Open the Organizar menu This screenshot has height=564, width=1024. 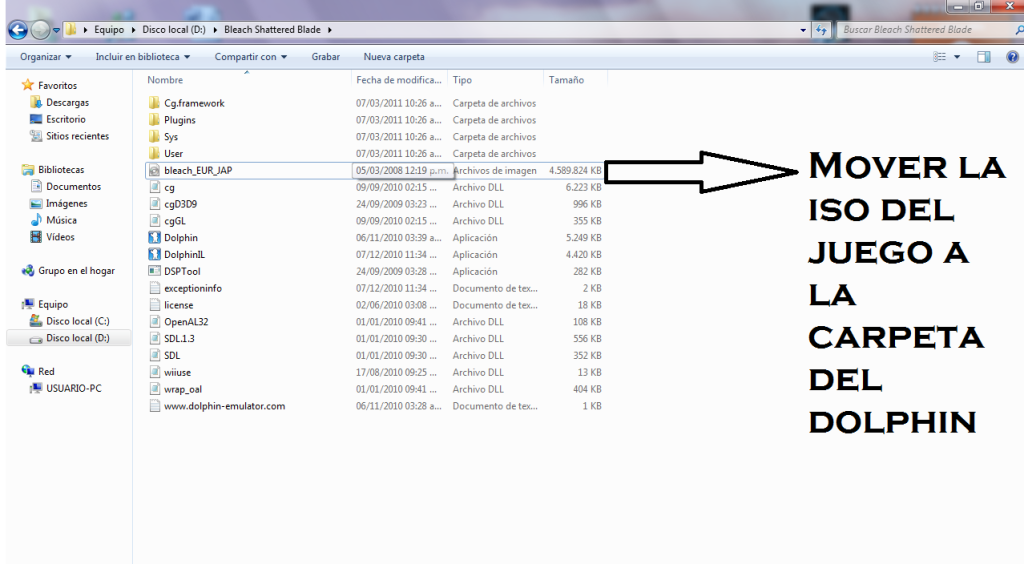46,57
